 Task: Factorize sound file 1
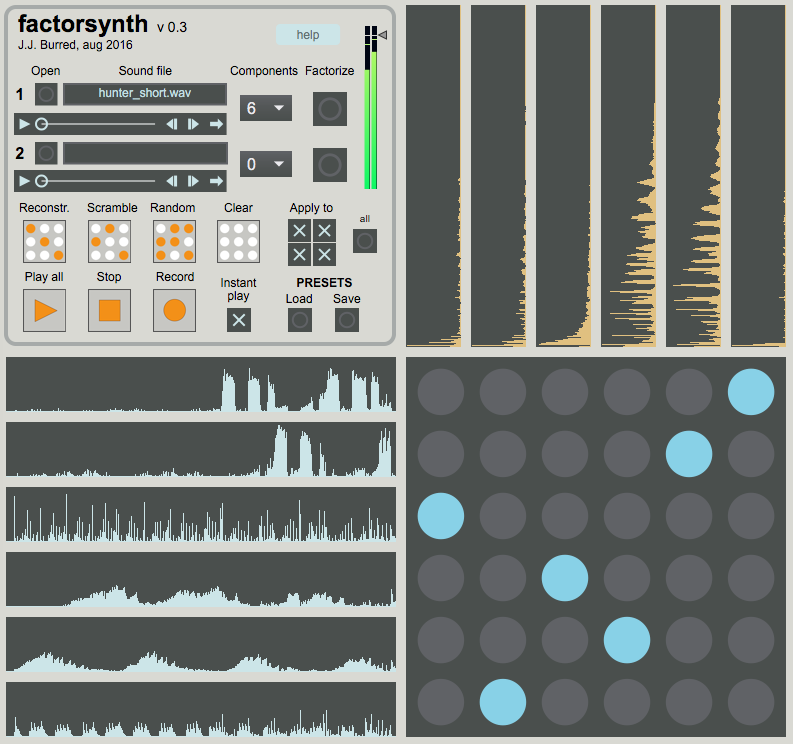[330, 109]
